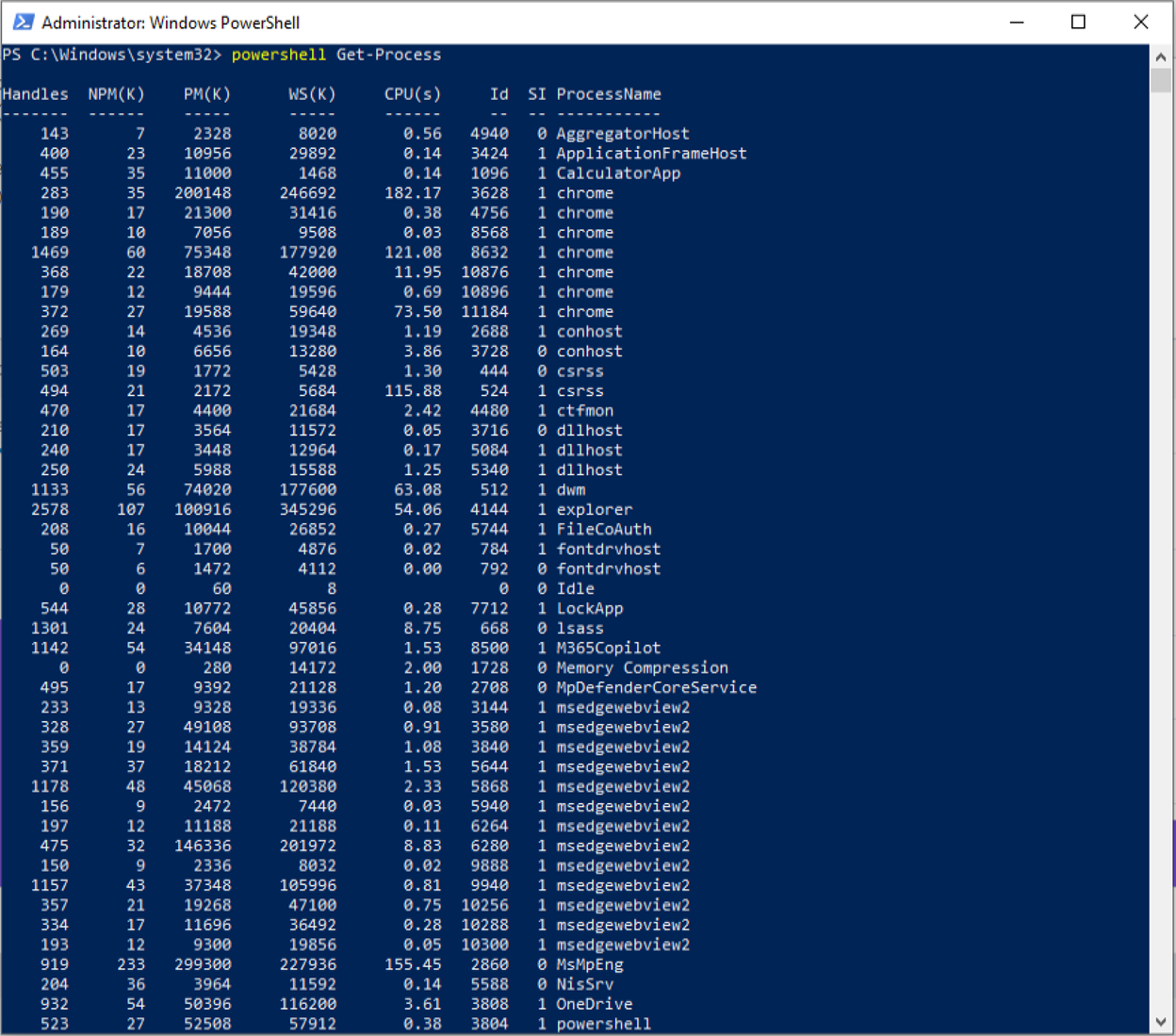
Task: Select the CPU(s) column header
Action: pyautogui.click(x=412, y=93)
